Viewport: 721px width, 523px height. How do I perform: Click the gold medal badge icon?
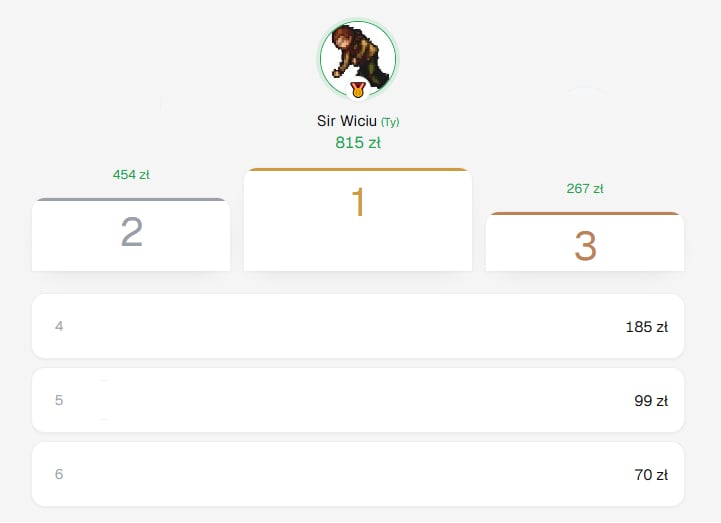pos(358,90)
